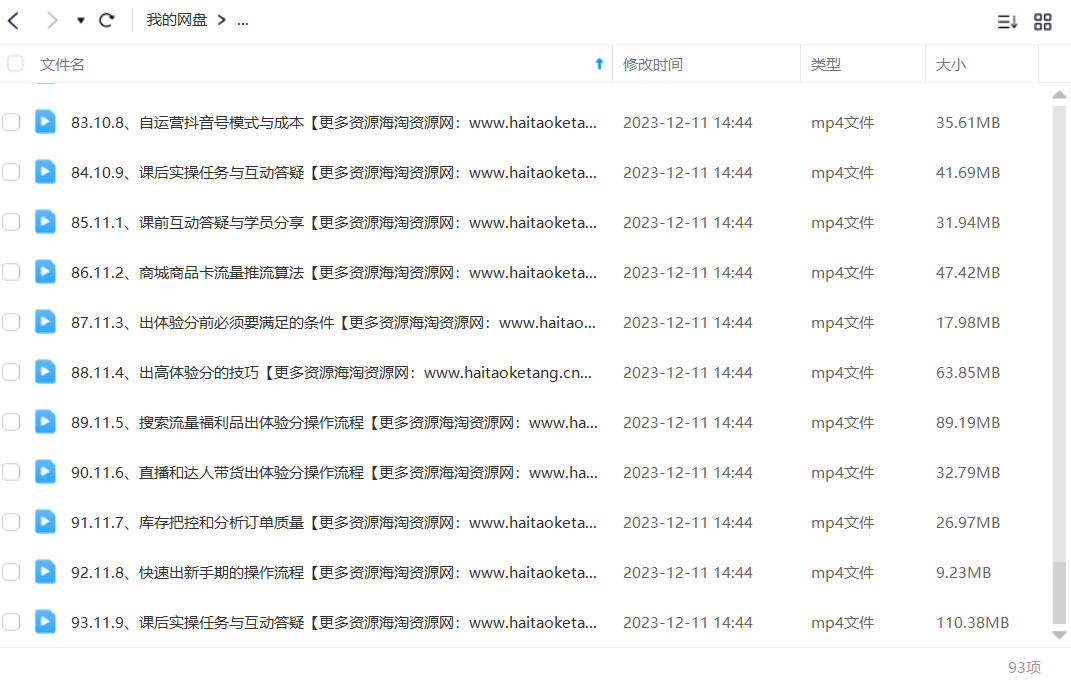Click the video icon of 89.11.5 file
The height and width of the screenshot is (683, 1071).
45,421
